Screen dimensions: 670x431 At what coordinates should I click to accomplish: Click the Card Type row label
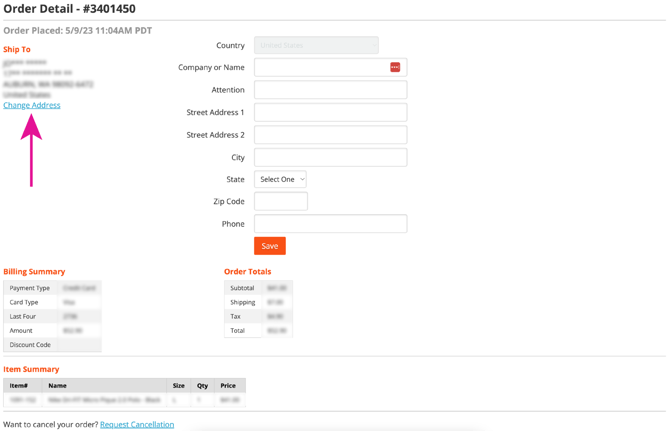point(24,302)
